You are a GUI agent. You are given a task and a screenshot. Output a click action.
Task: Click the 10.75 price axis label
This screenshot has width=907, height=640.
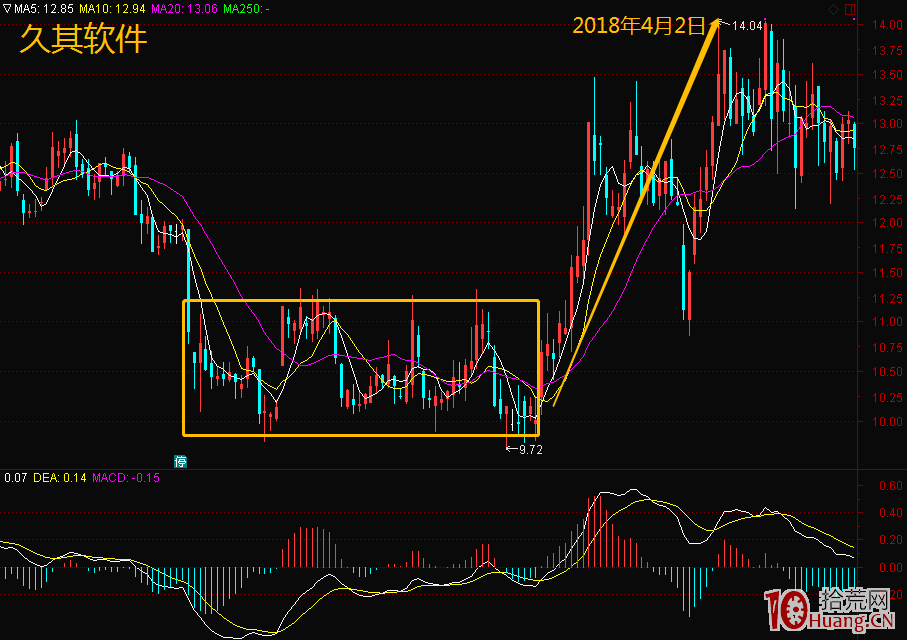(x=887, y=348)
